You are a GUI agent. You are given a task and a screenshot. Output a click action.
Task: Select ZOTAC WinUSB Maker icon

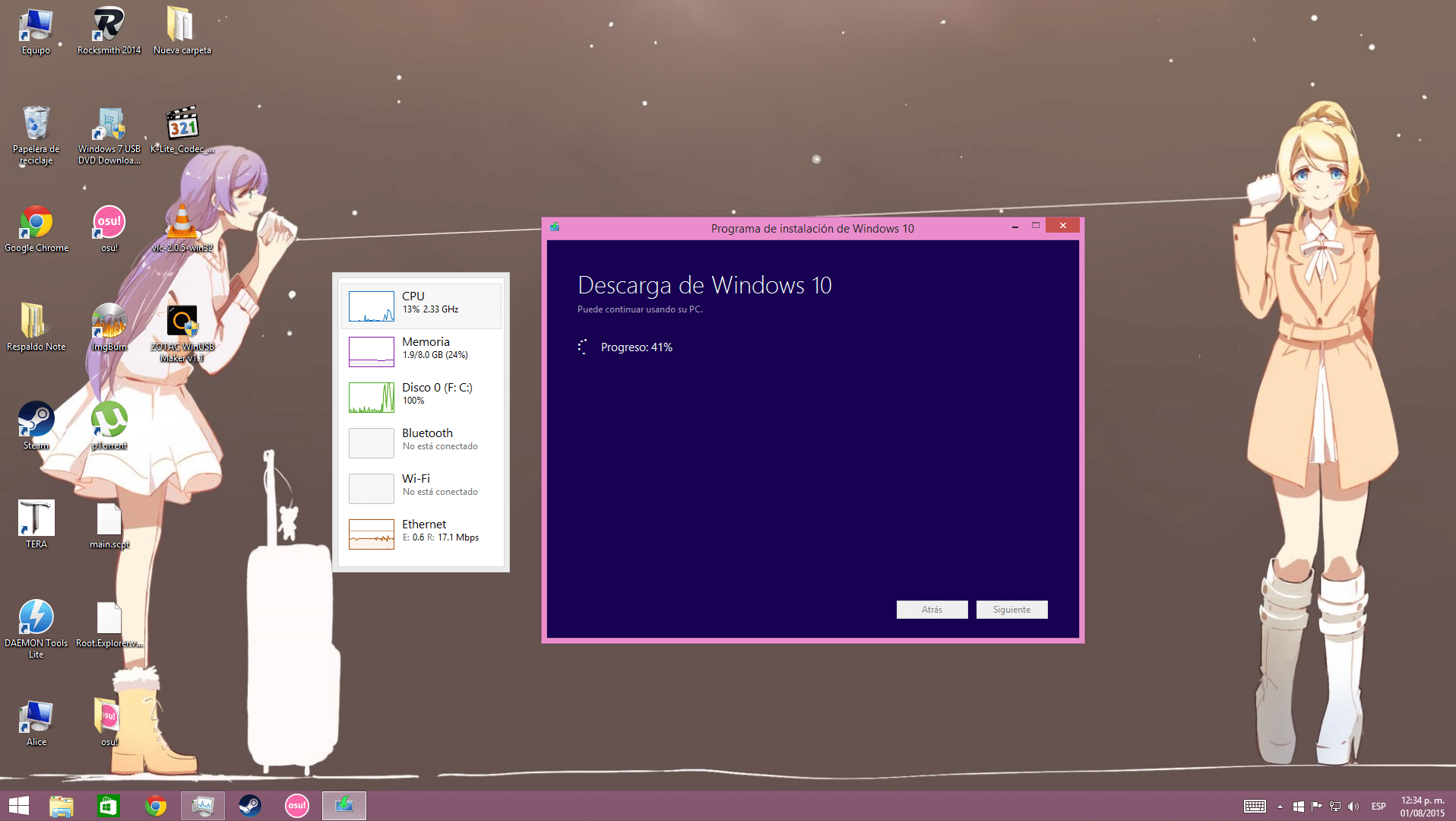coord(182,333)
